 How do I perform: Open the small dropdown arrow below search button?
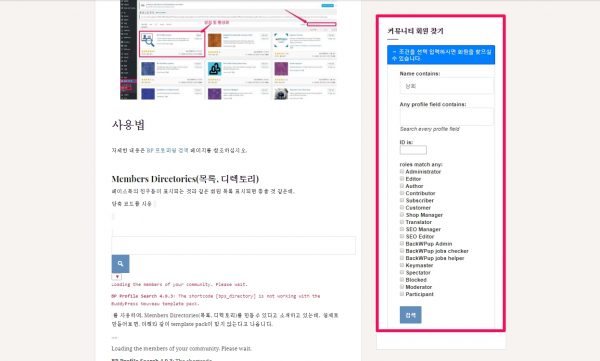[117, 277]
